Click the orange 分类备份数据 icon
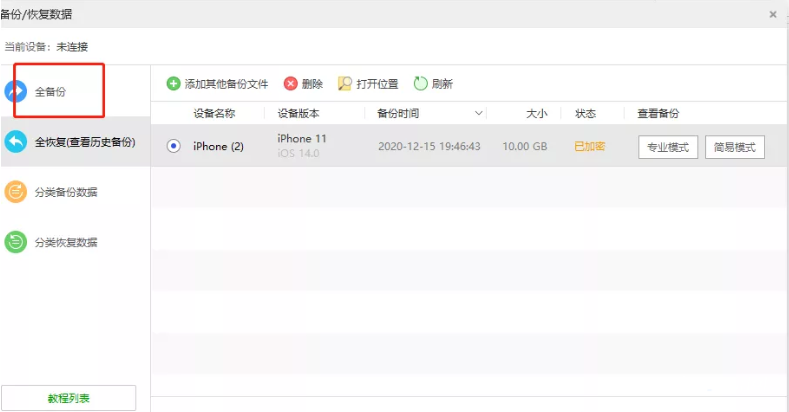789x412 pixels. point(16,192)
